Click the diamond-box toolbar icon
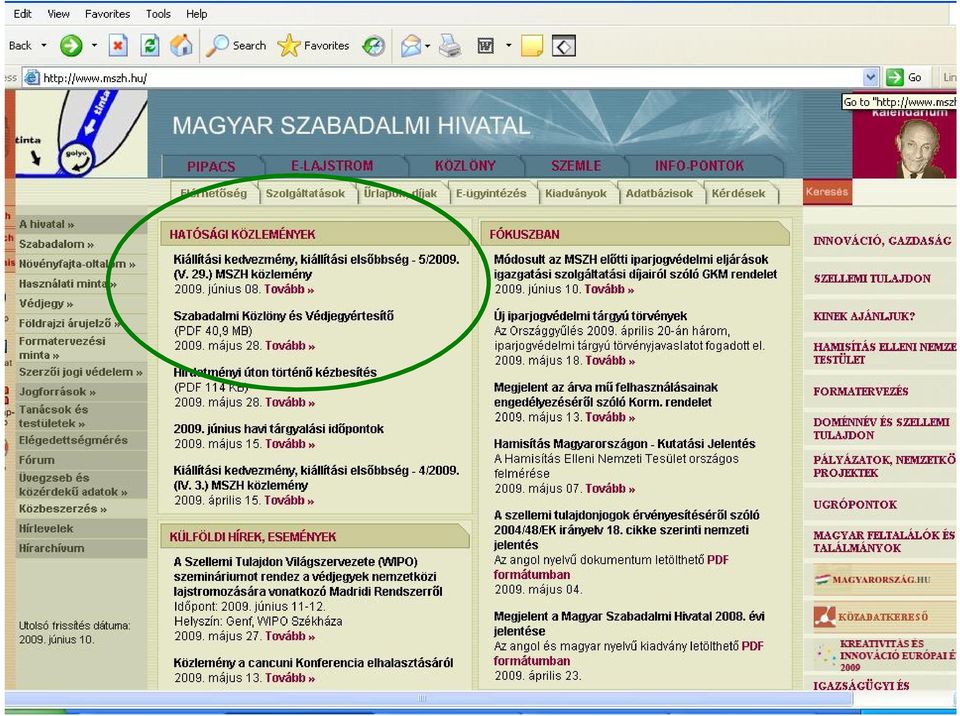 pyautogui.click(x=564, y=45)
